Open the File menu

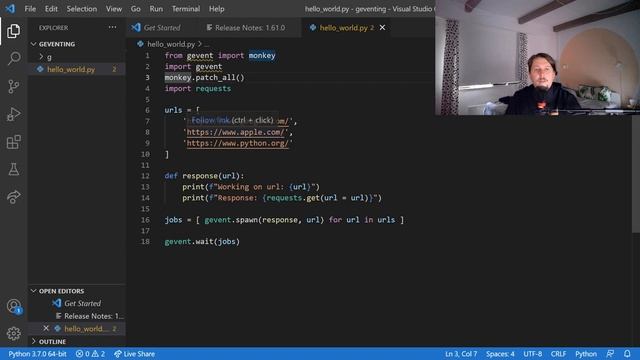[x=30, y=9]
